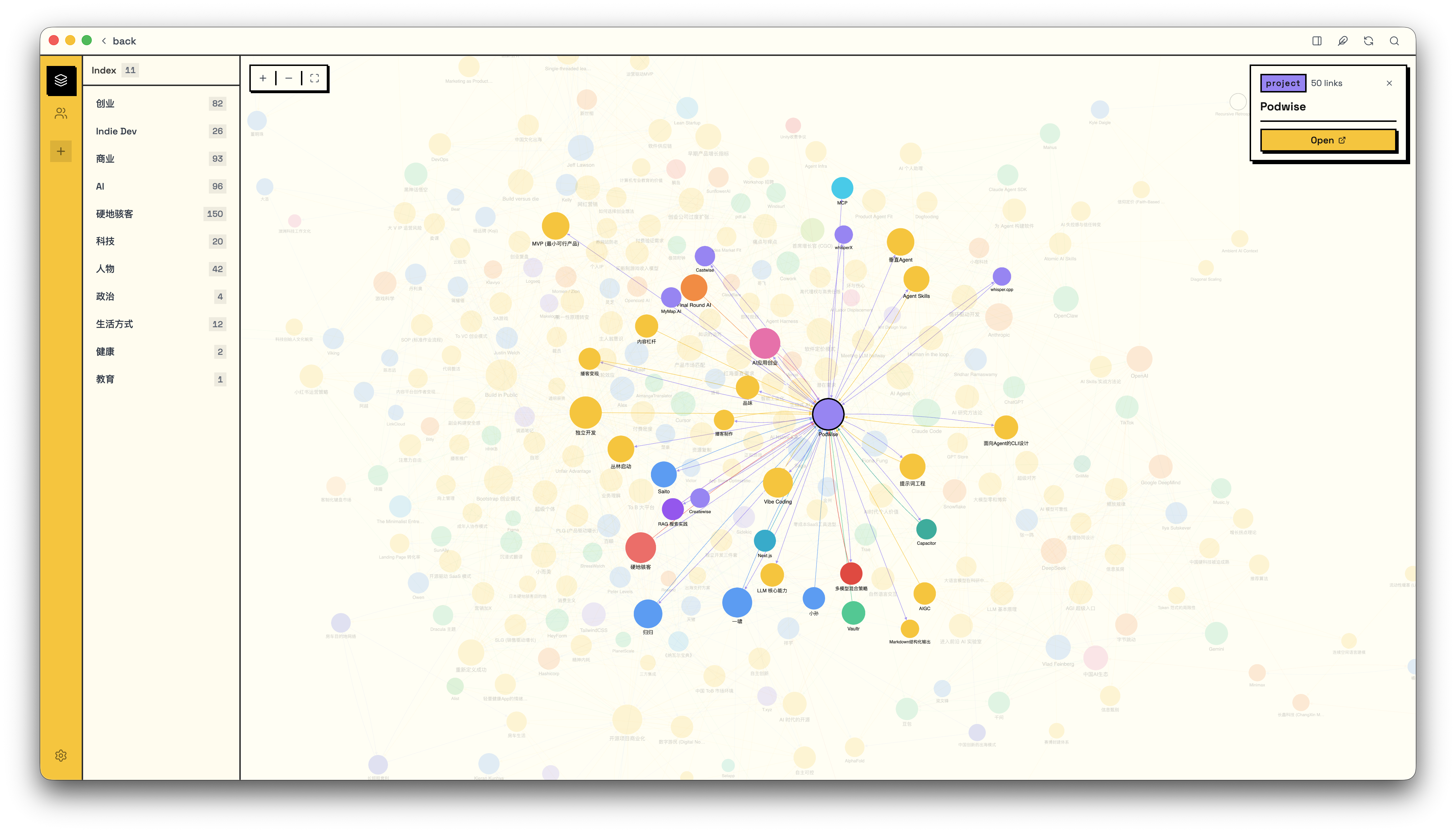Toggle the panel layout icon in title bar
Image resolution: width=1456 pixels, height=833 pixels.
[1317, 41]
